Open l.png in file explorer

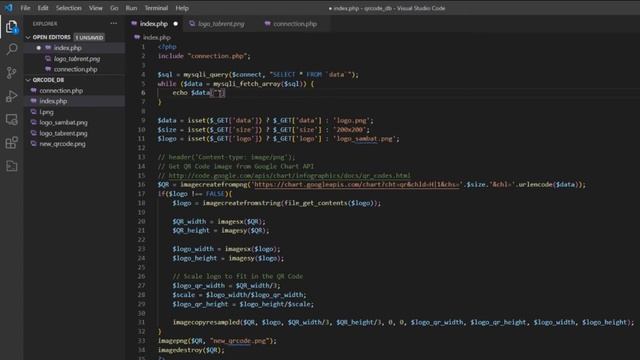pyautogui.click(x=46, y=112)
